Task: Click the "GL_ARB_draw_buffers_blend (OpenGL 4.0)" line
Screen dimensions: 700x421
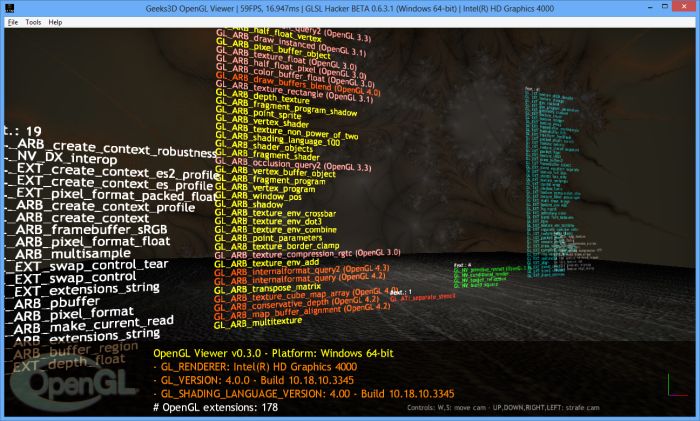Action: click(298, 85)
